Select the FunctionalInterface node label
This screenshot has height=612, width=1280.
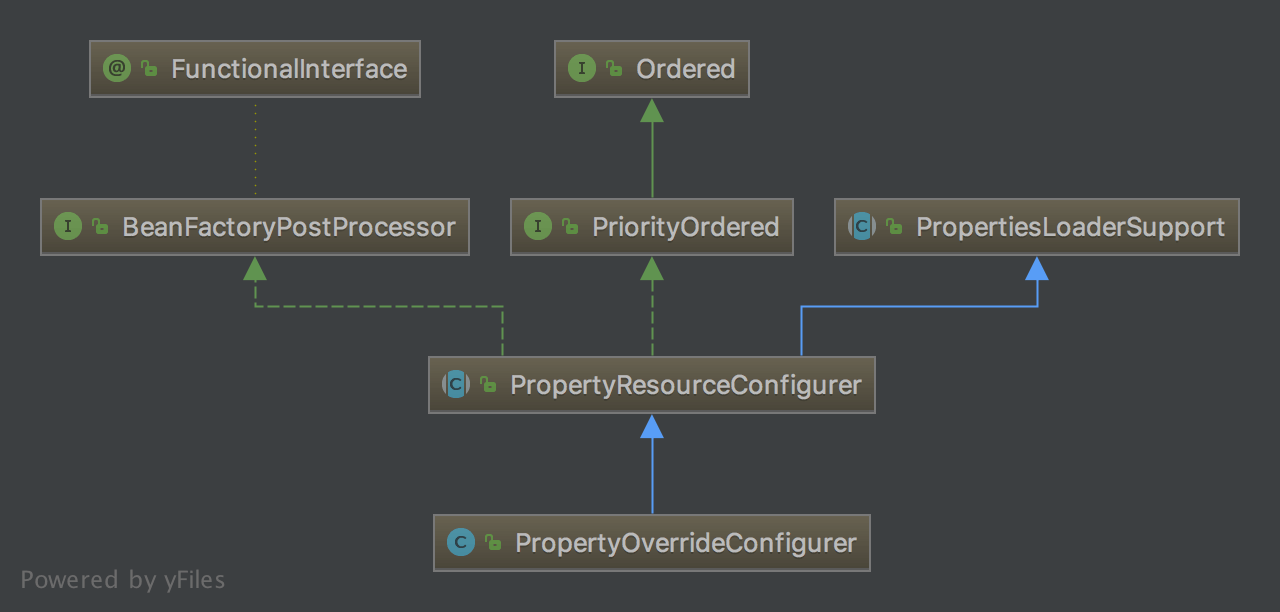(289, 69)
